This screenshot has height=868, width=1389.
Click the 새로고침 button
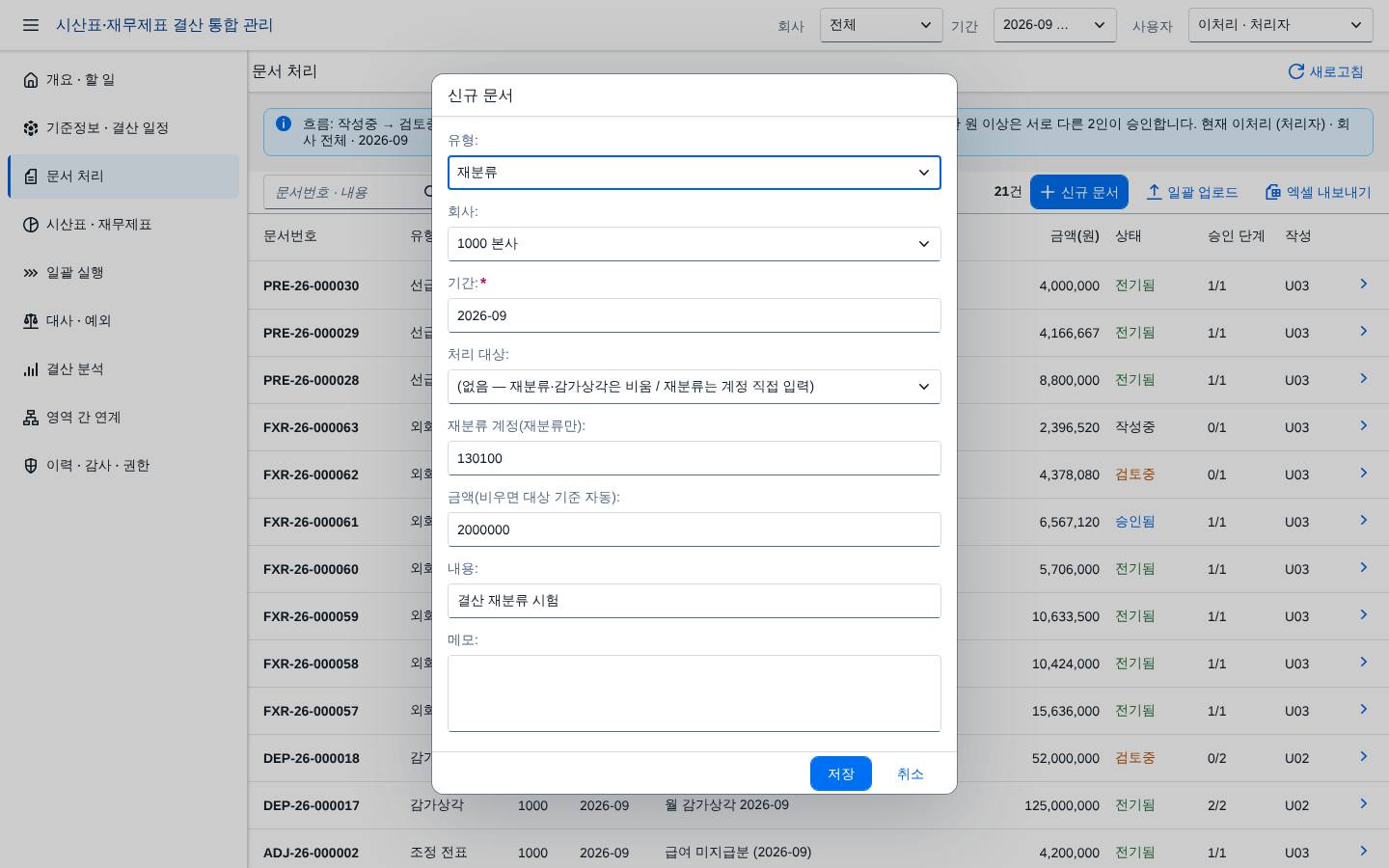point(1326,71)
